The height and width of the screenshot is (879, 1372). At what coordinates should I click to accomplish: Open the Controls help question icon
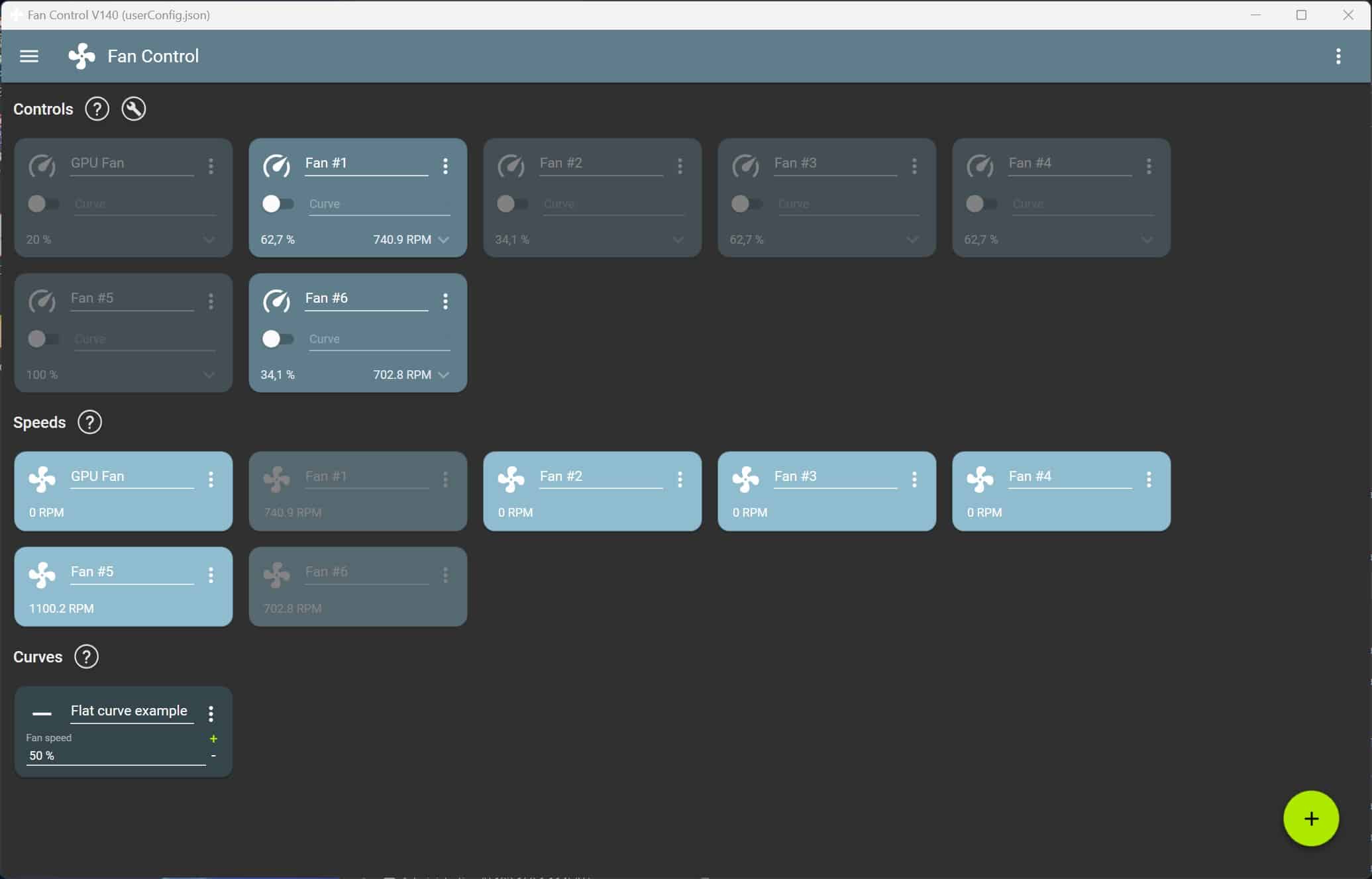click(97, 109)
